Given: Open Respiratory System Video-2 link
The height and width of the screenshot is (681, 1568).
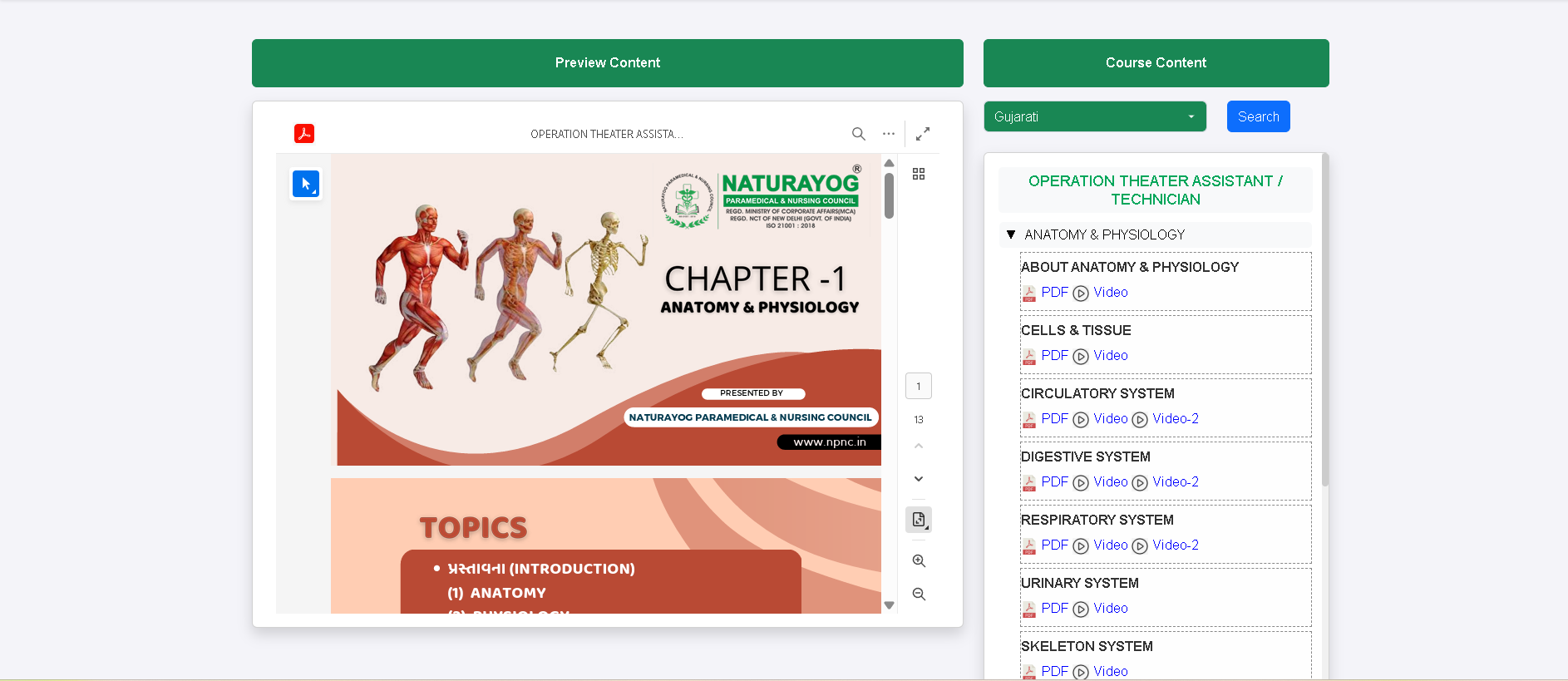Looking at the screenshot, I should (x=1176, y=545).
